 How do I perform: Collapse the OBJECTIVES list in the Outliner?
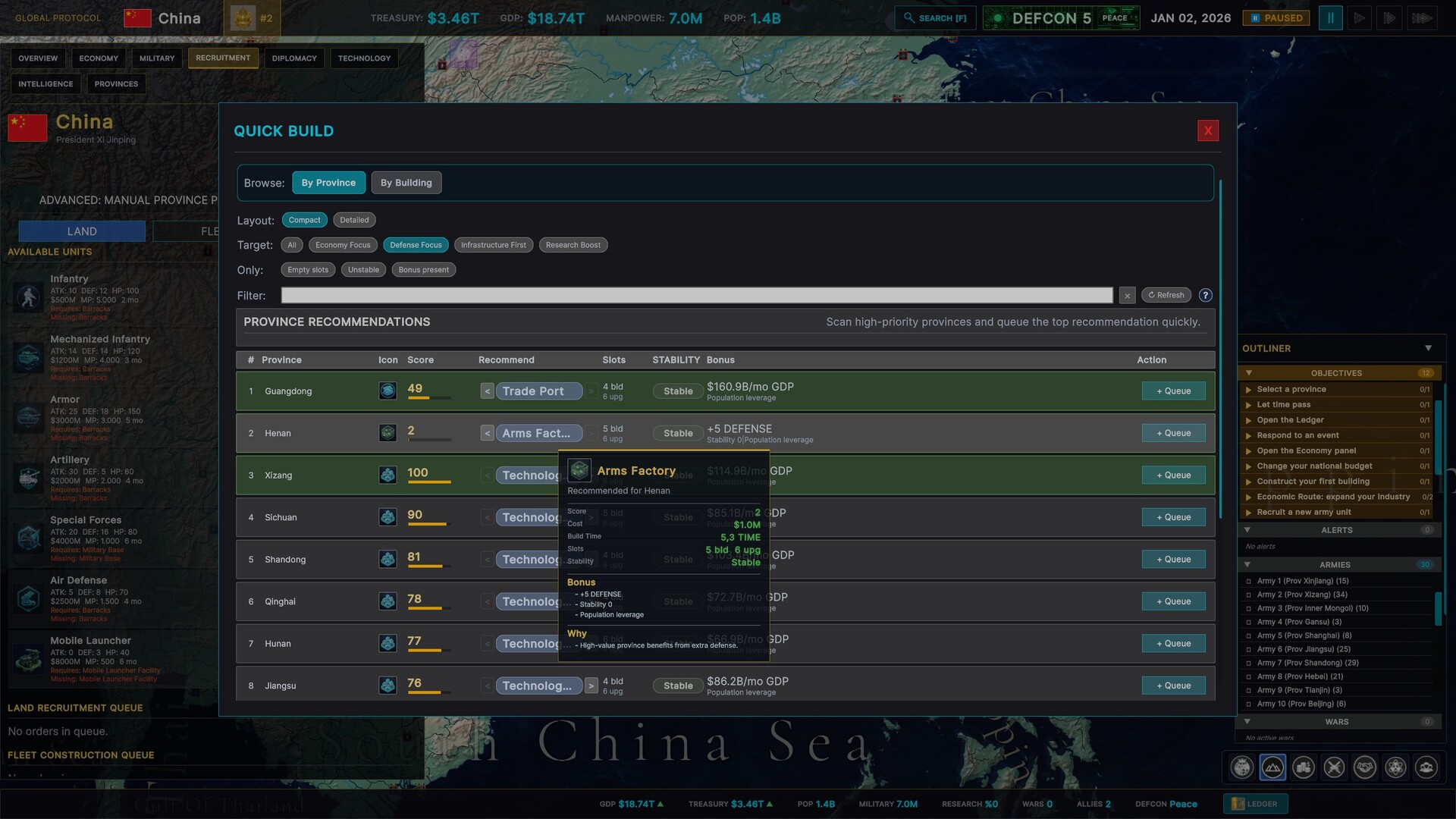pos(1249,372)
